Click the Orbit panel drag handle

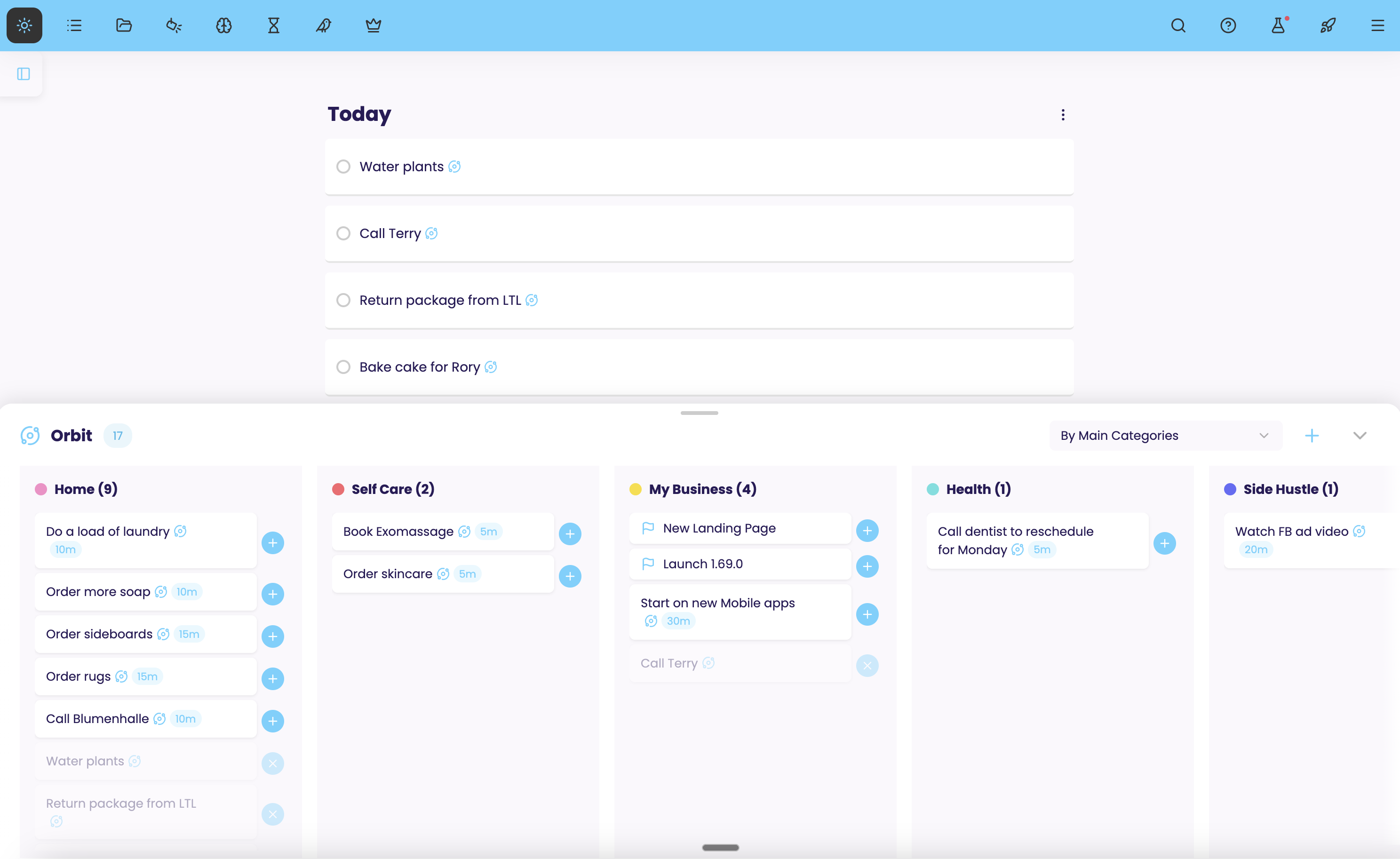(x=700, y=413)
